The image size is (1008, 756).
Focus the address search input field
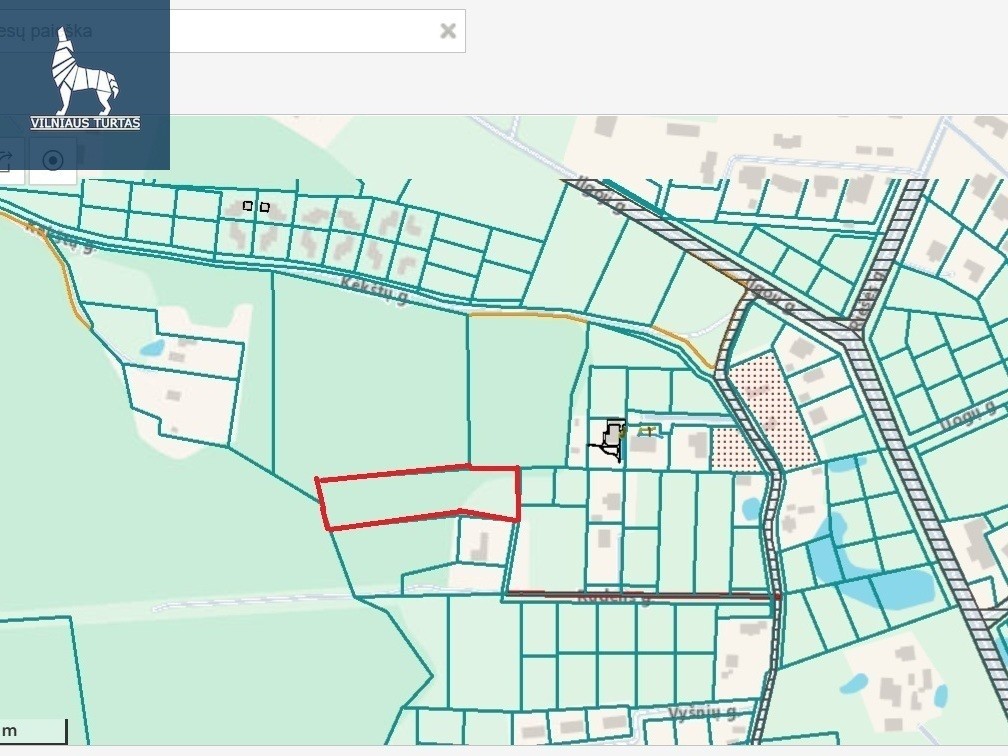300,31
